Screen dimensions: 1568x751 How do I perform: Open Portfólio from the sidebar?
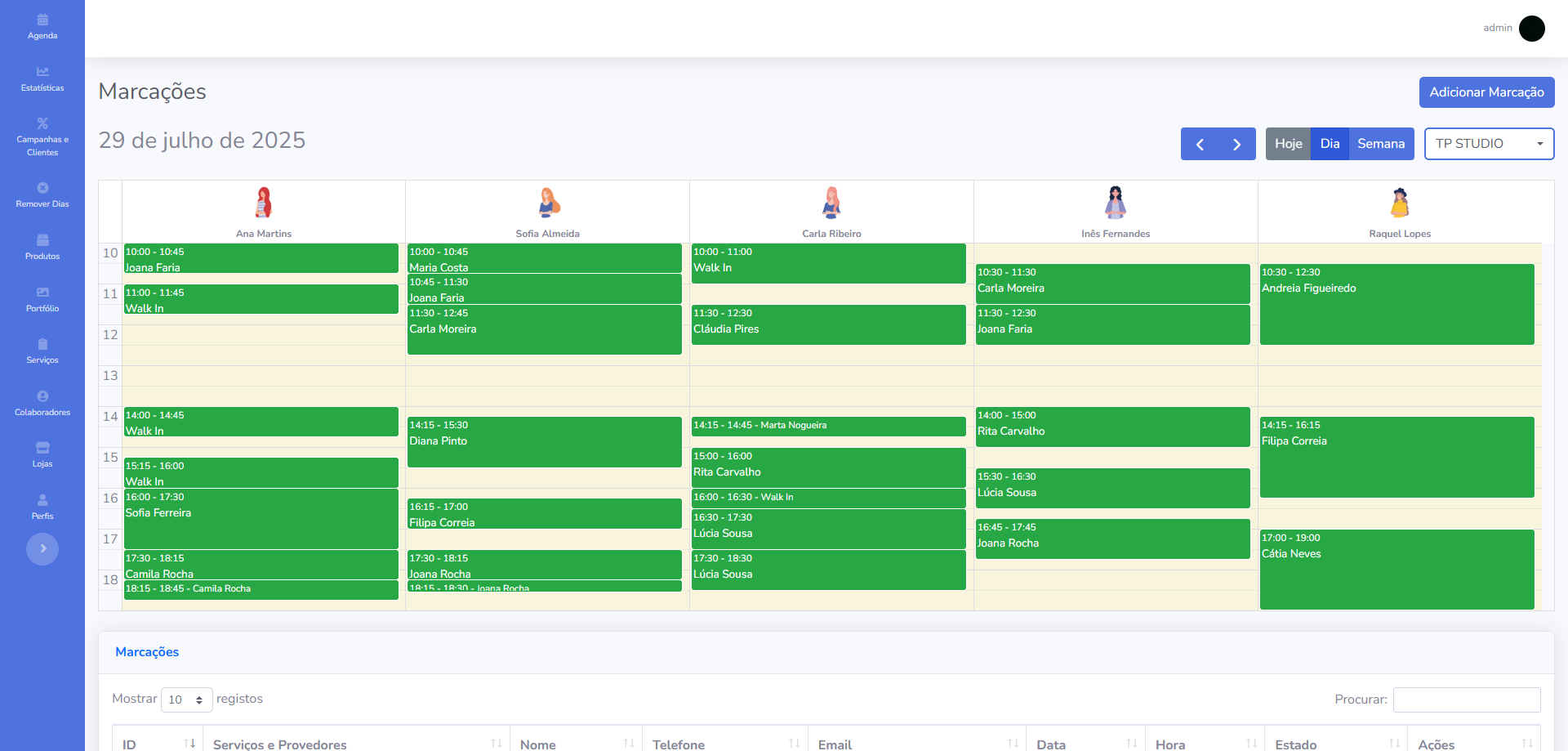(42, 299)
